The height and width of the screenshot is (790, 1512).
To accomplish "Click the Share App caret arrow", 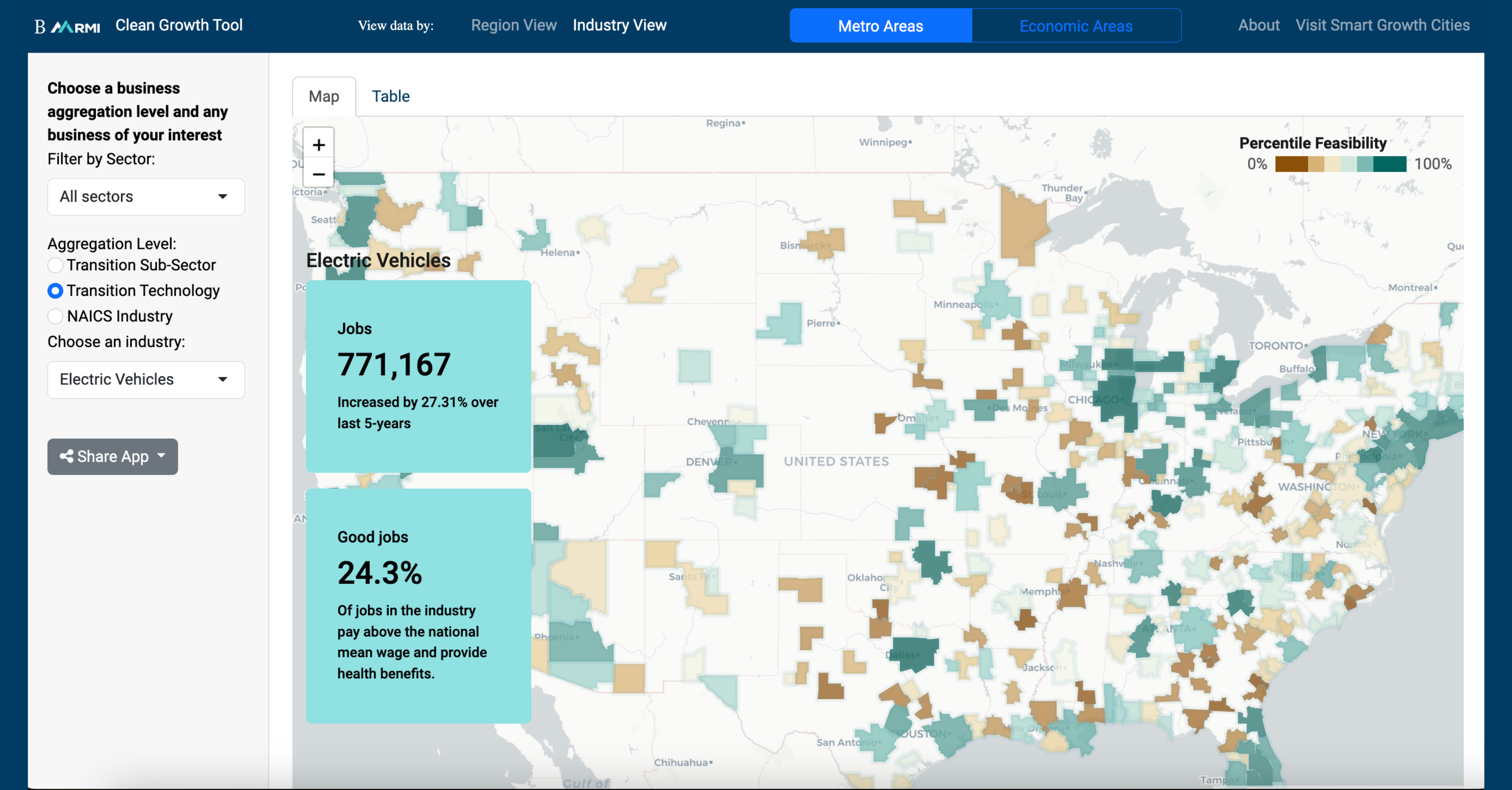I will 161,455.
